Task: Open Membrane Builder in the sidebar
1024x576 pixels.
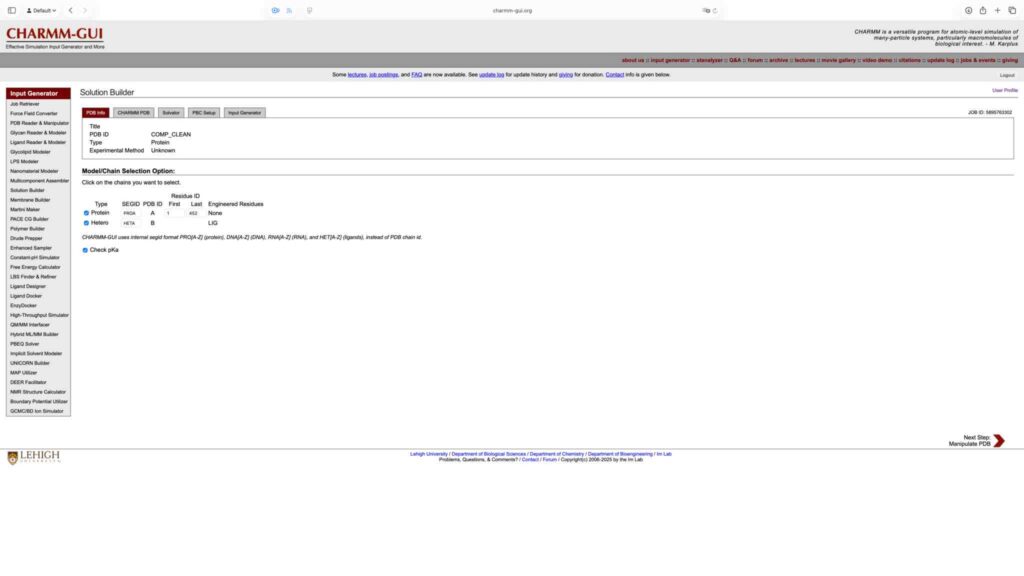Action: 30,200
